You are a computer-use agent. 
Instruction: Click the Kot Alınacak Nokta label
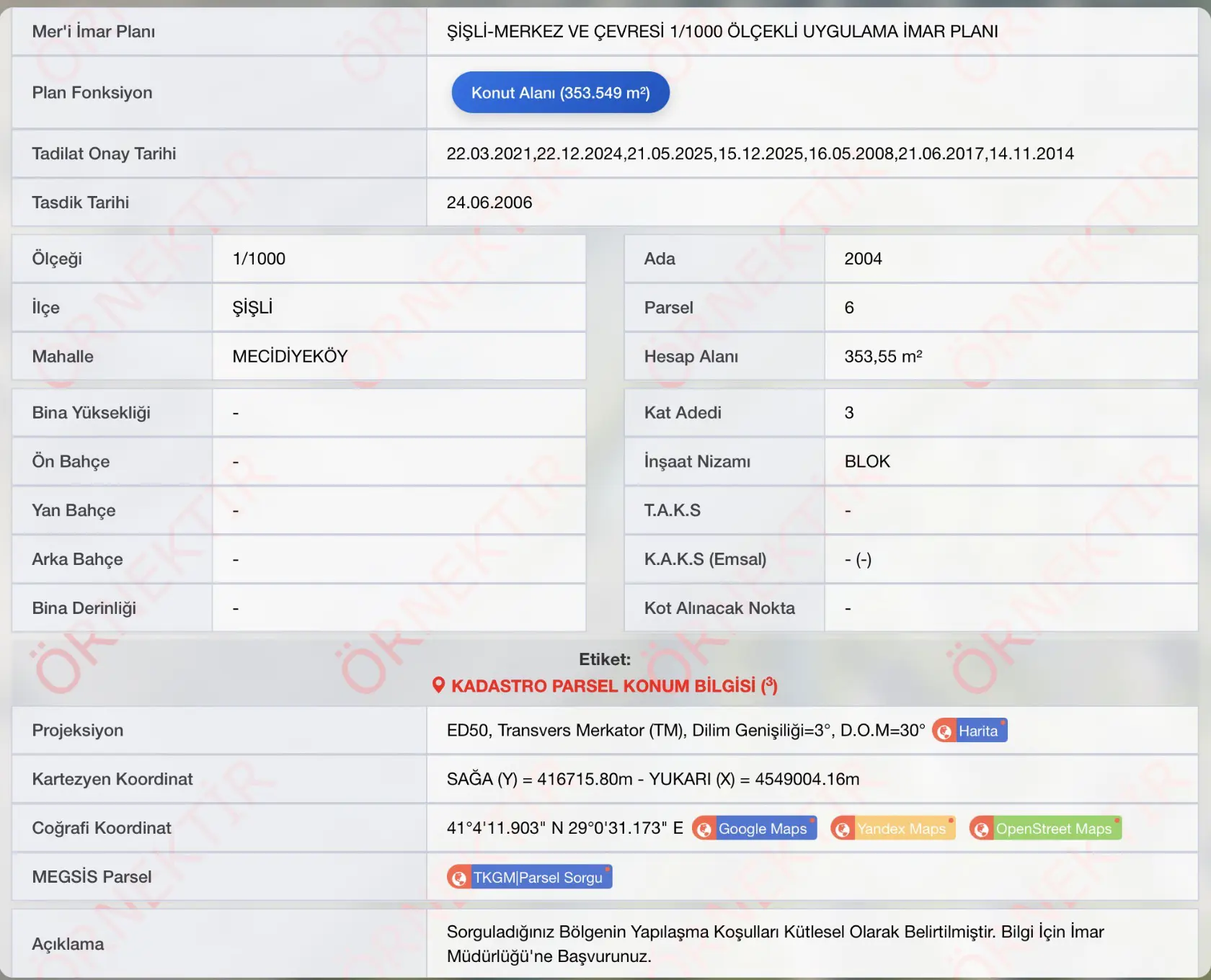[x=719, y=608]
